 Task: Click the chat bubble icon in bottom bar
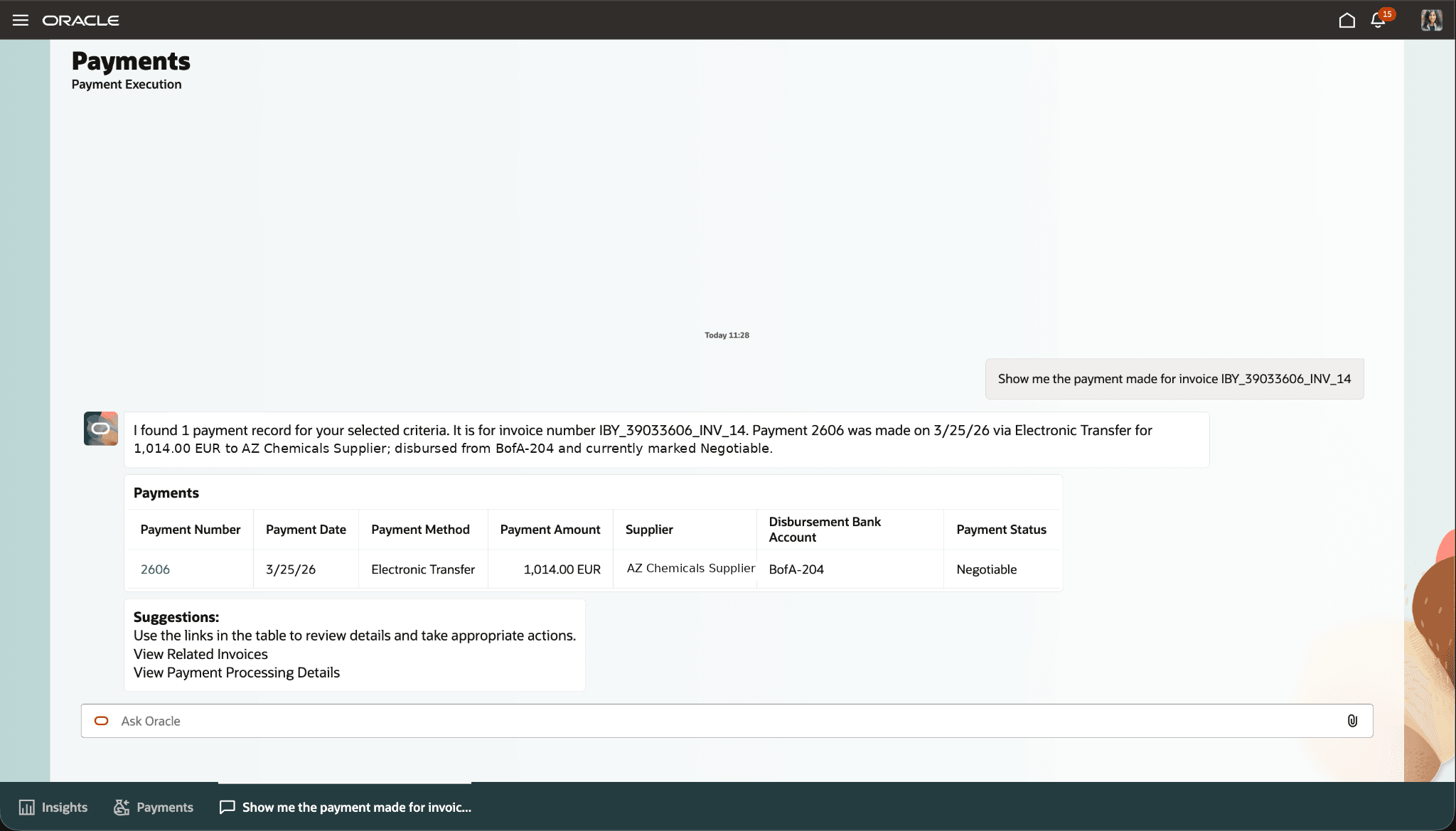click(x=227, y=807)
